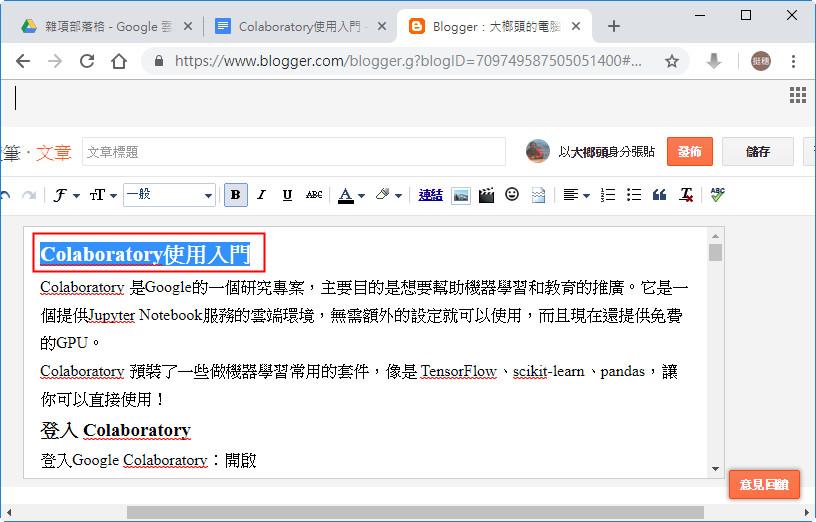Click the word TensorFlow in the post
This screenshot has height=522, width=816.
(x=458, y=372)
